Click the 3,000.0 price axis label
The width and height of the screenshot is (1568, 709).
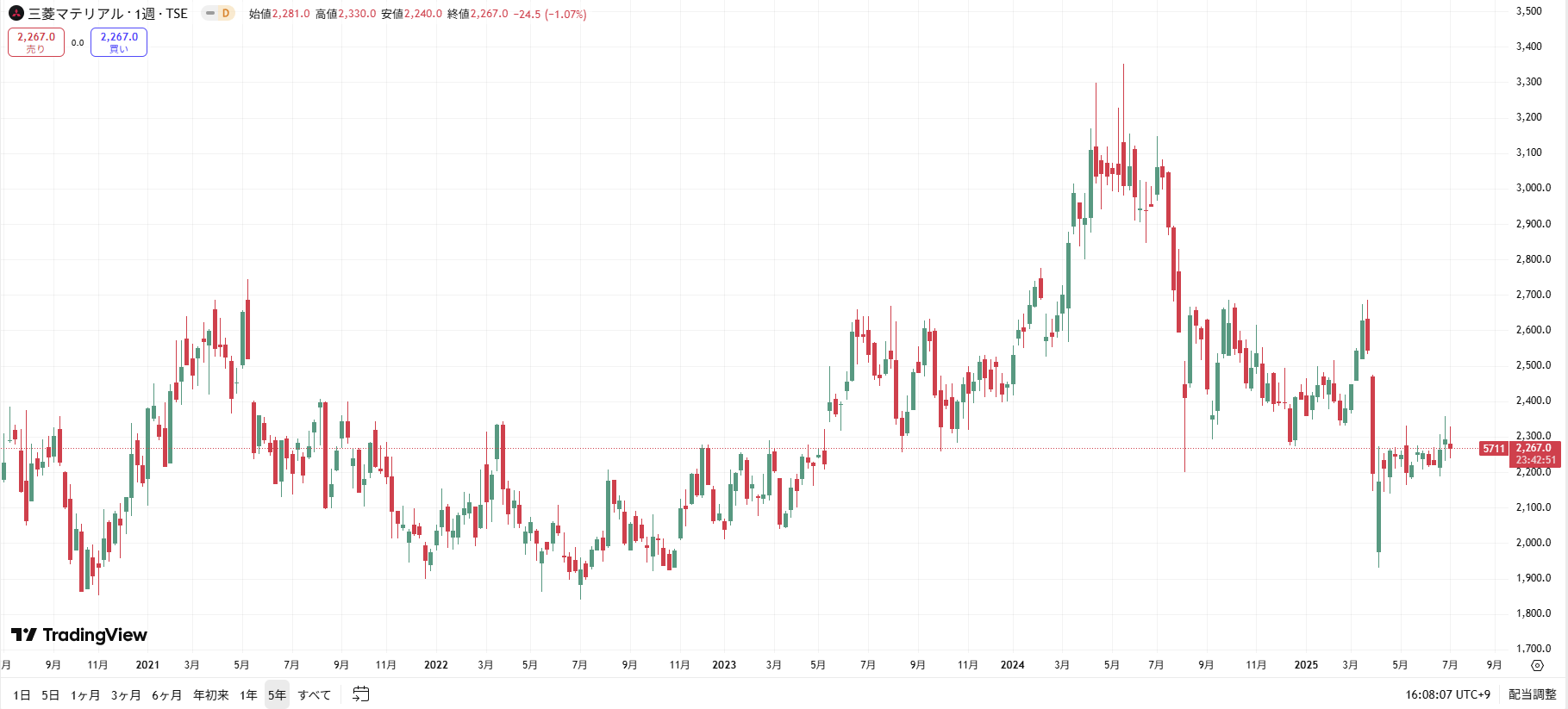point(1534,188)
